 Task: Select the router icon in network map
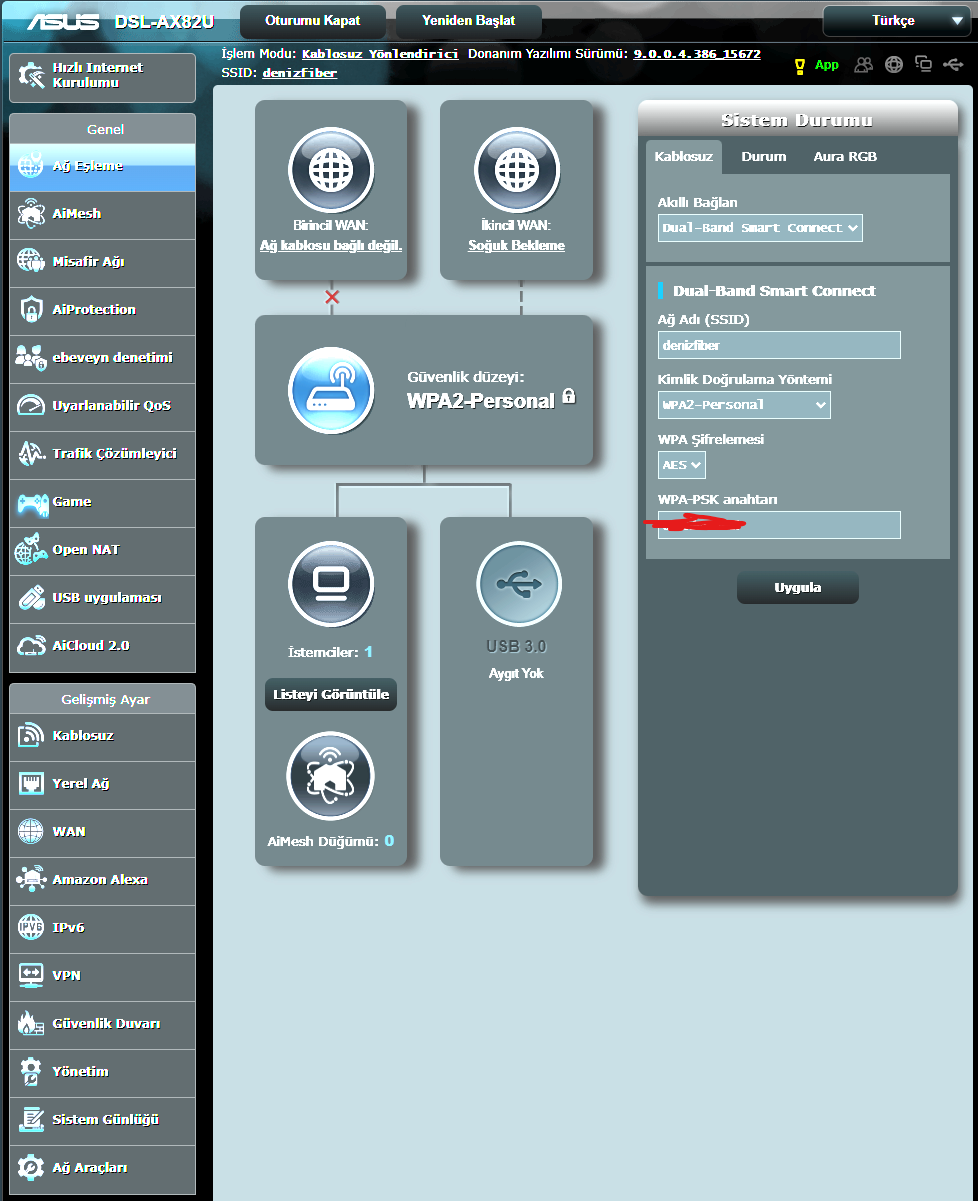click(331, 390)
